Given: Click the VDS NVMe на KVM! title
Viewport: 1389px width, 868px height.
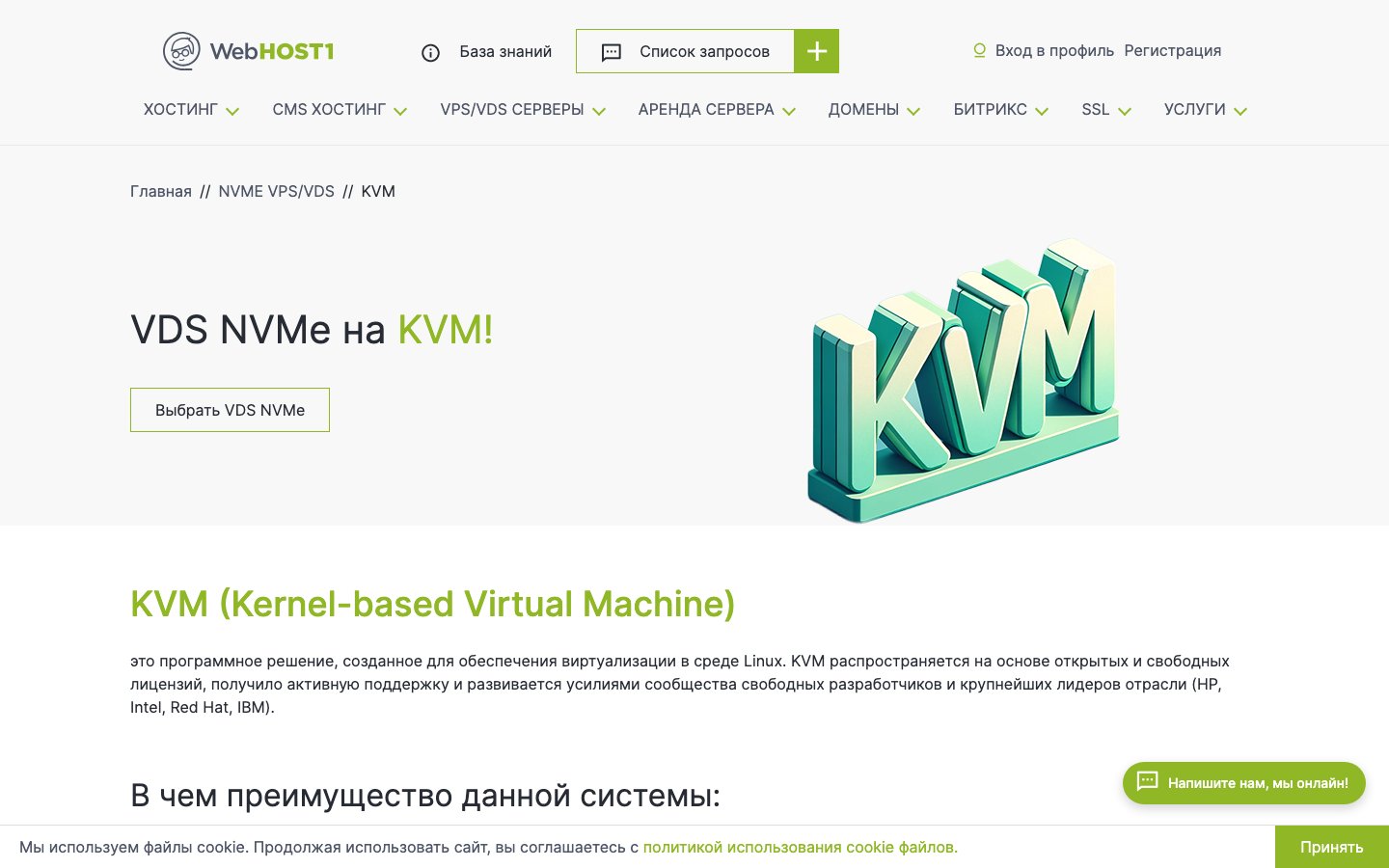Looking at the screenshot, I should 312,330.
